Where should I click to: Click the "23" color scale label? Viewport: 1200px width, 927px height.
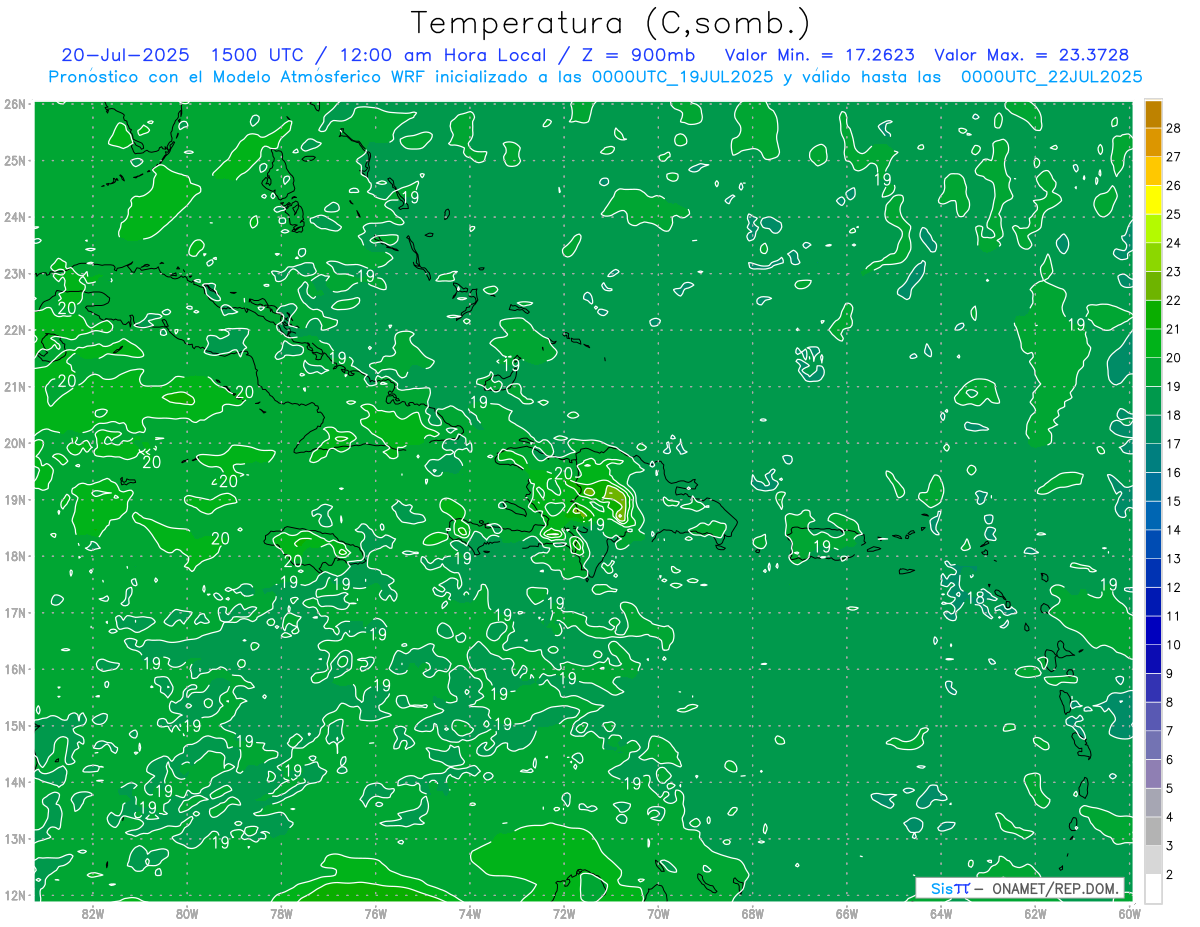click(x=1174, y=272)
